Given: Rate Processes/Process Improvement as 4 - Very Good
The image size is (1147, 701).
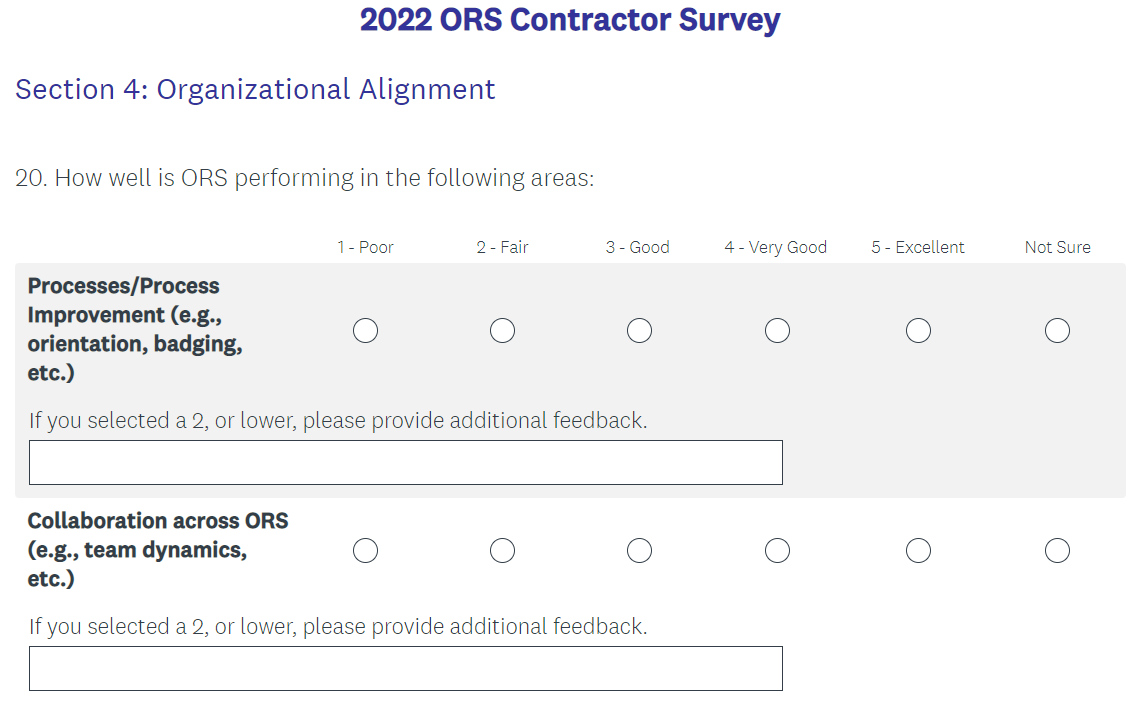Looking at the screenshot, I should pyautogui.click(x=777, y=330).
